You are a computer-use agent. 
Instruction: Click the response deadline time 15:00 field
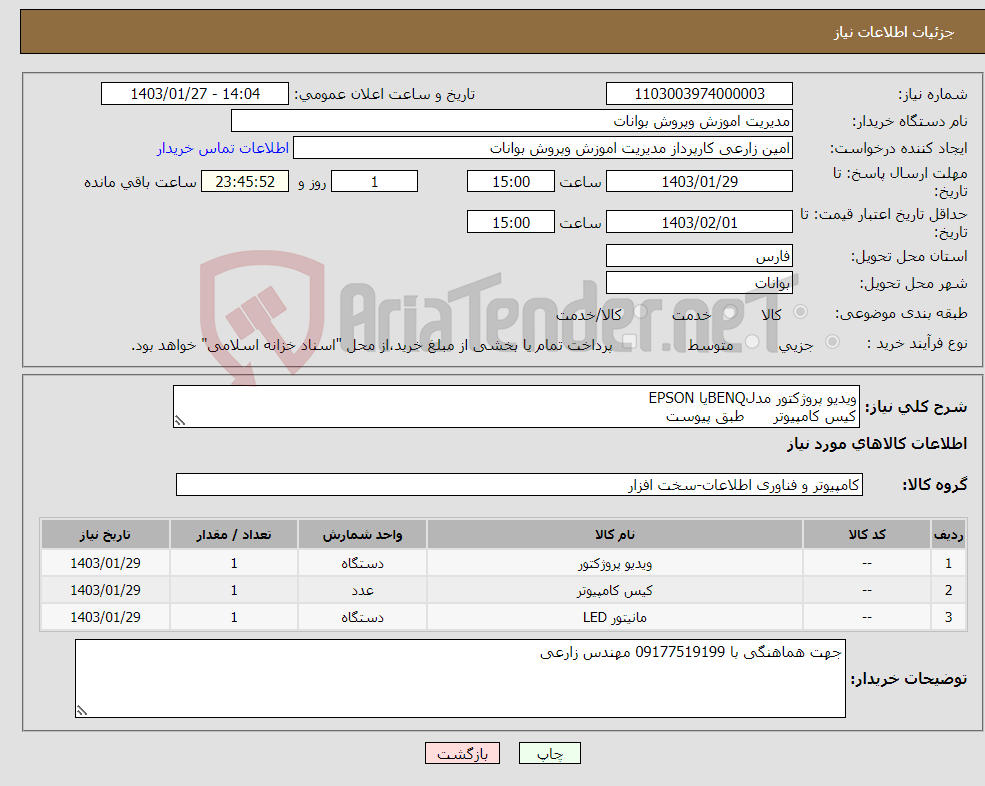[511, 182]
